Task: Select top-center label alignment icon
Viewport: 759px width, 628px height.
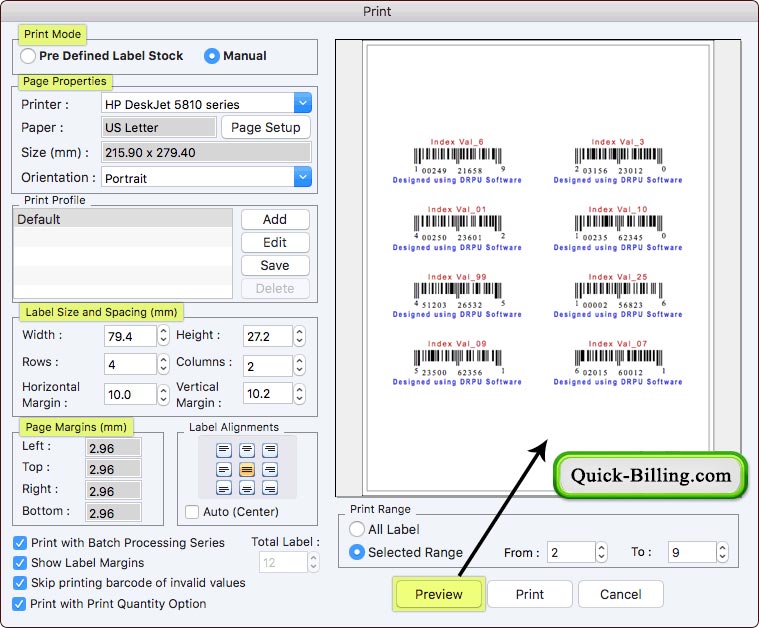Action: tap(247, 450)
